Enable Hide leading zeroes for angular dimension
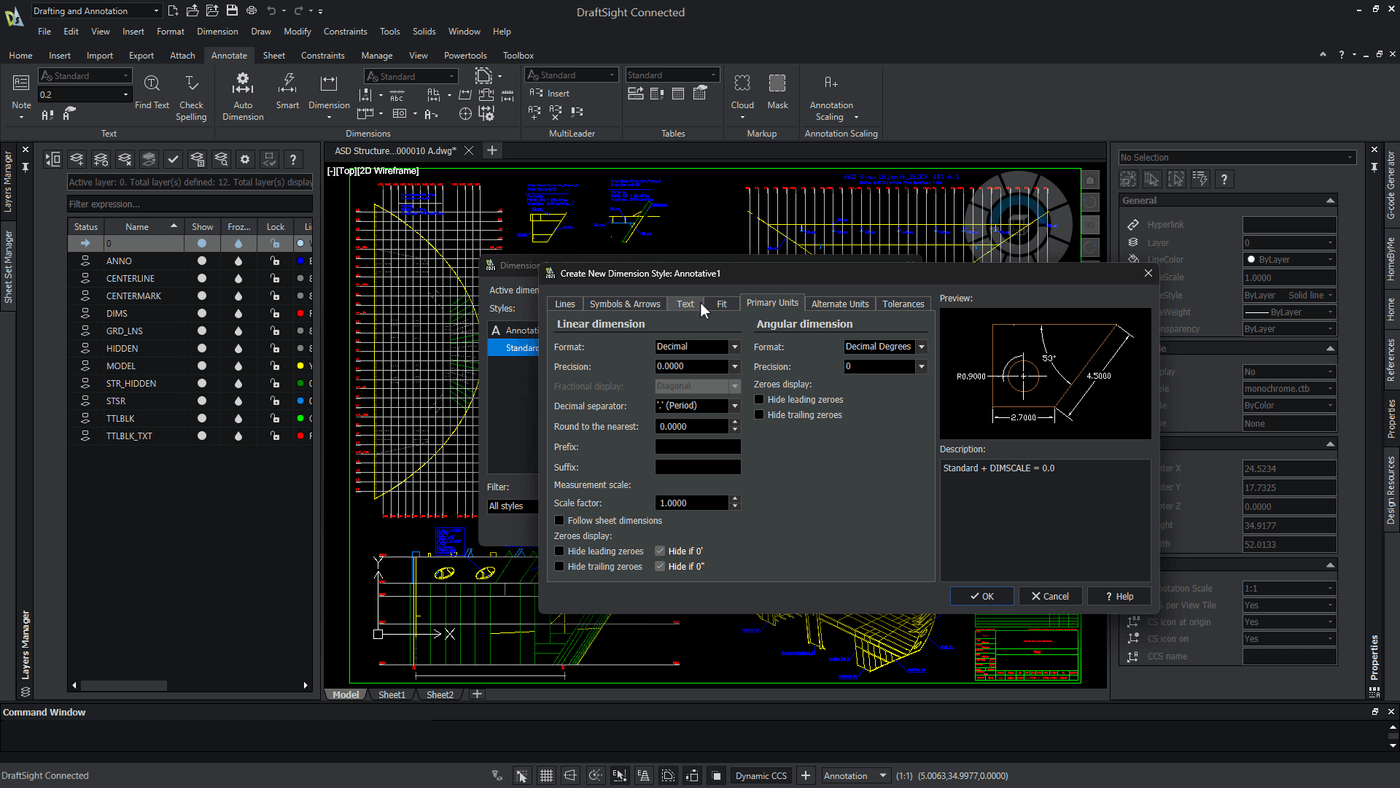This screenshot has height=788, width=1400. (758, 399)
